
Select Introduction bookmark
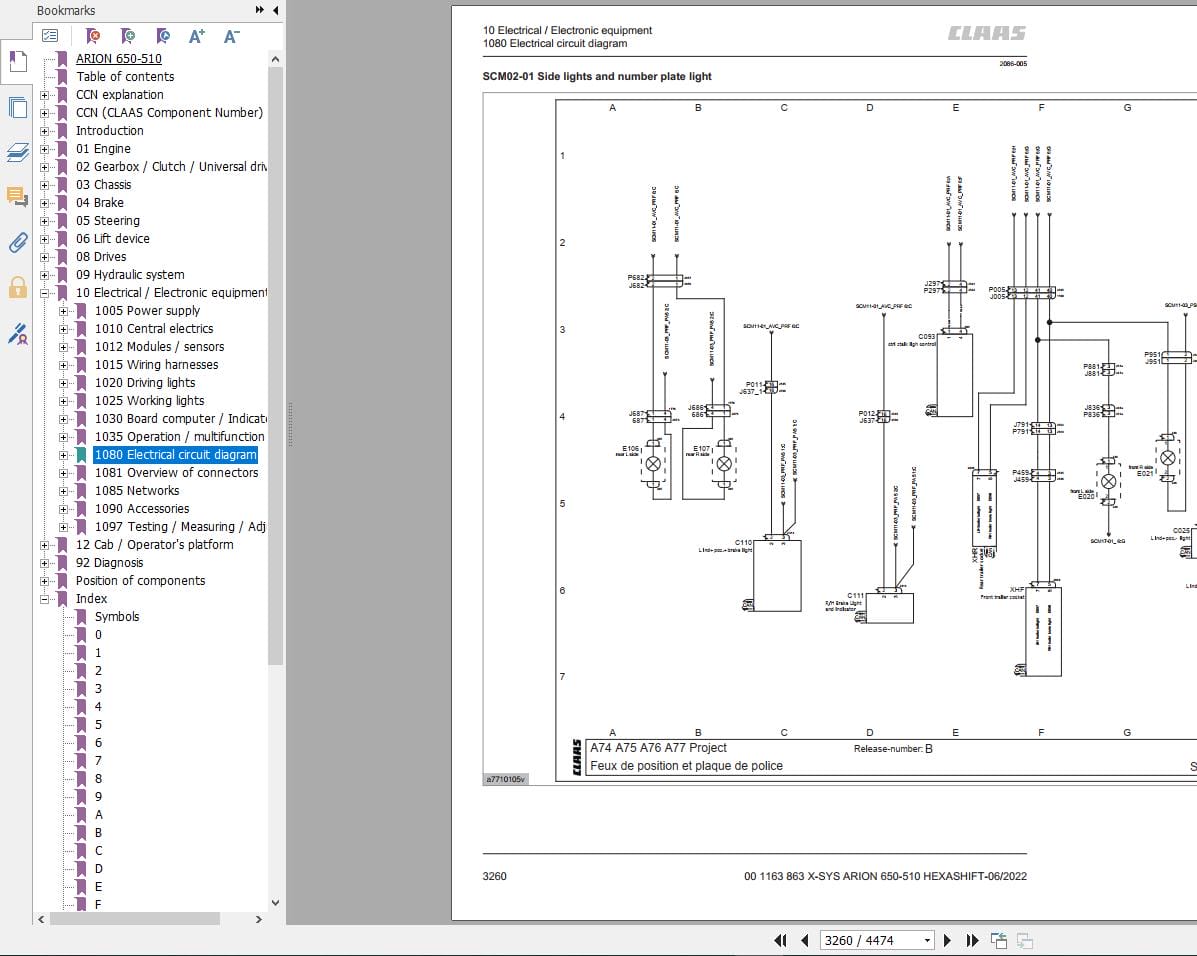click(109, 131)
